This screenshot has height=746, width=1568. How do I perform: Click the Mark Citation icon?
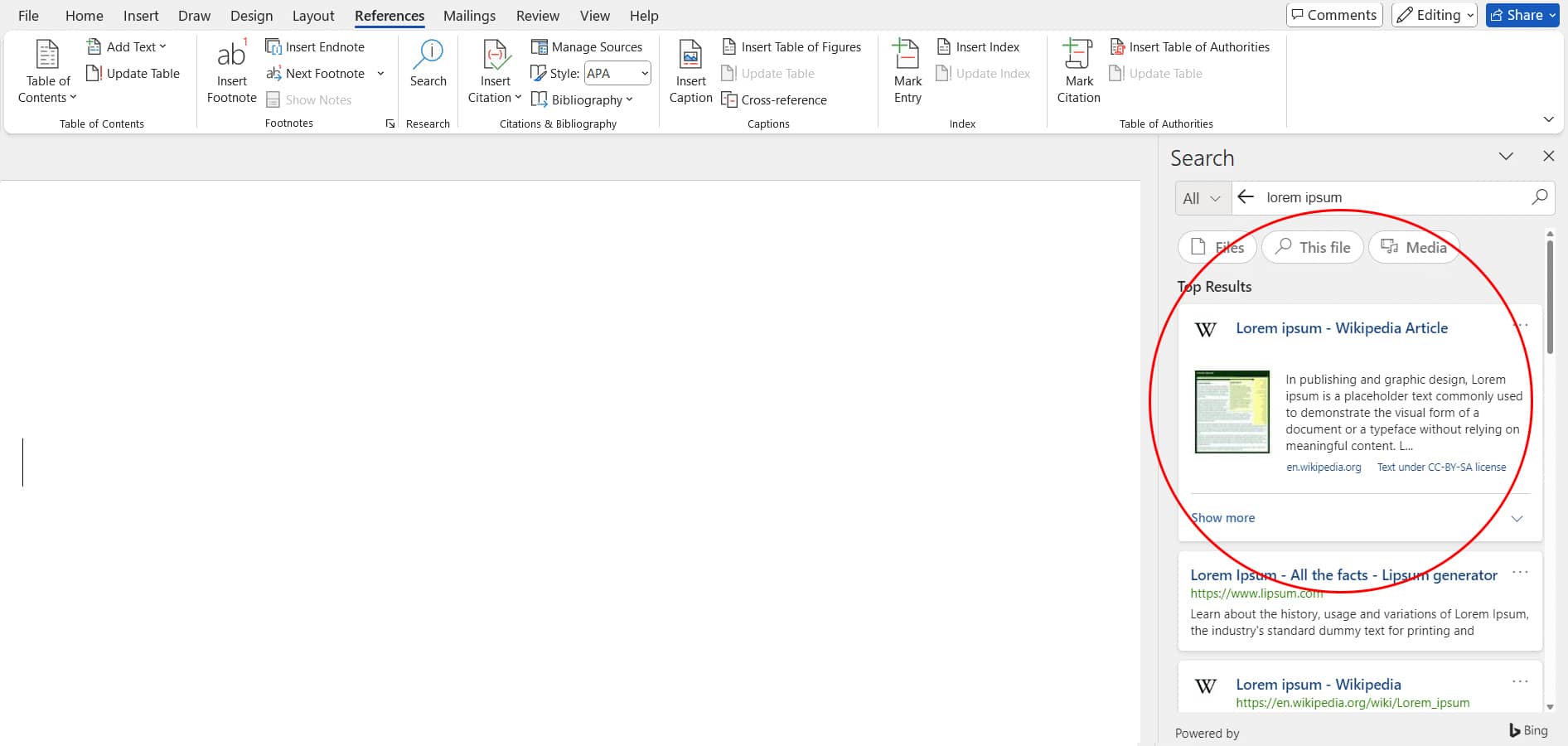tap(1077, 55)
